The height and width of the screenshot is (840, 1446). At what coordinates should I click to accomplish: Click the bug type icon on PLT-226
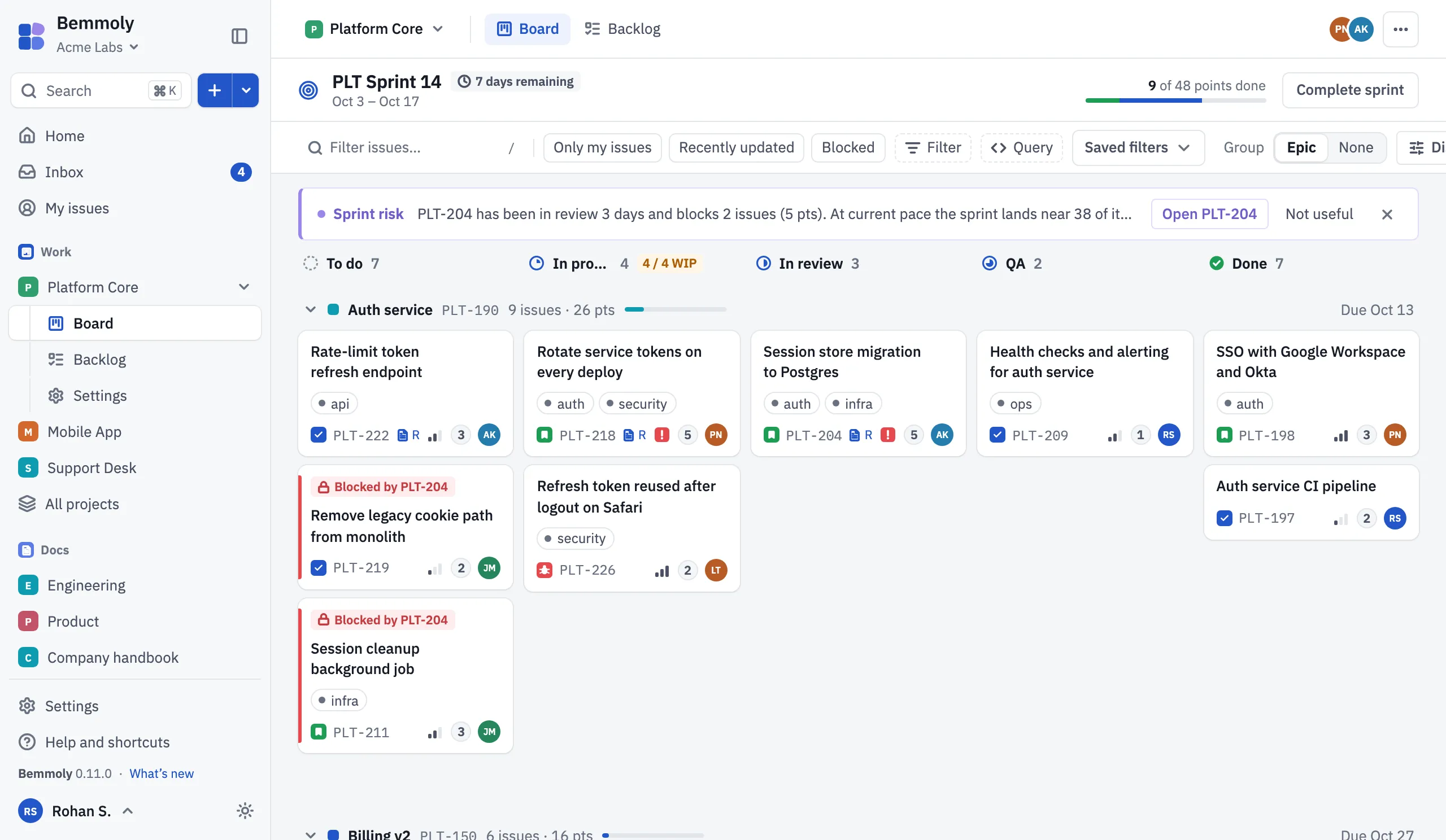(x=545, y=570)
